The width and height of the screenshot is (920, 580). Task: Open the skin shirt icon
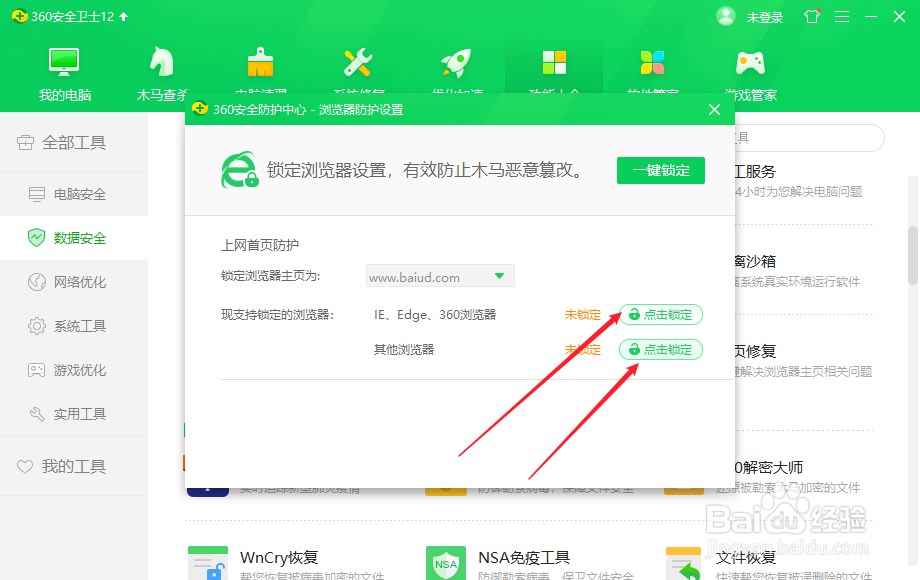tap(812, 16)
